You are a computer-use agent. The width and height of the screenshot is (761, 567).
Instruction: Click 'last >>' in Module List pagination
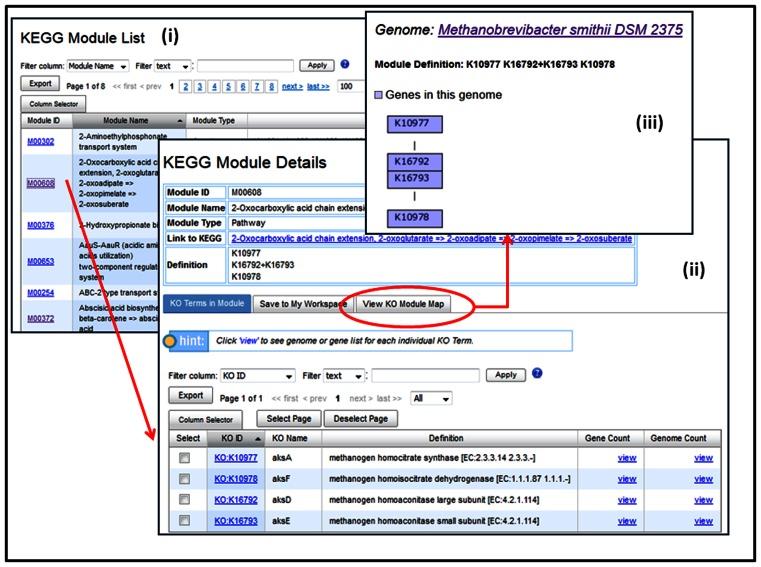pyautogui.click(x=318, y=86)
